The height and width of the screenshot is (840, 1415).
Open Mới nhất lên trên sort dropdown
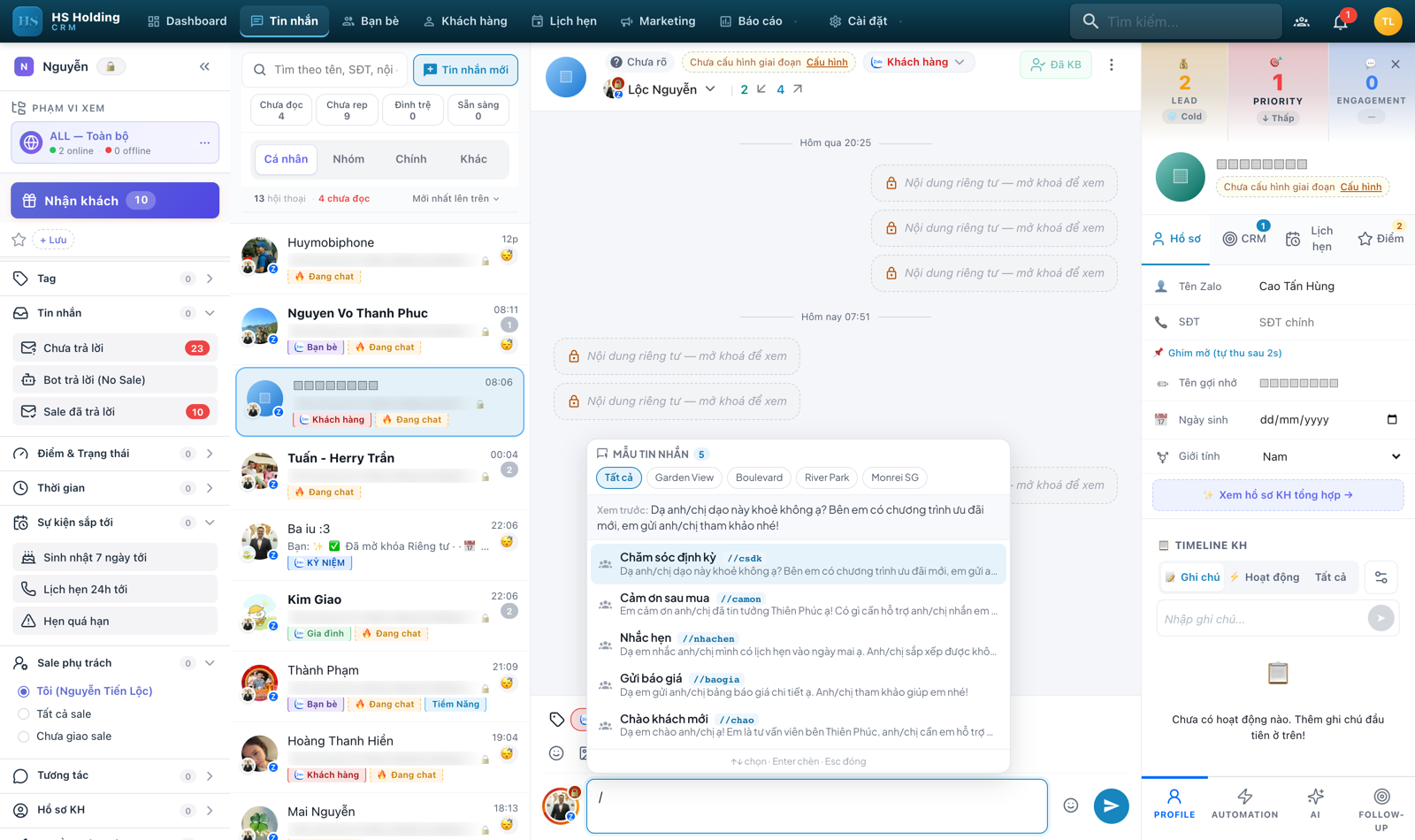click(x=455, y=198)
